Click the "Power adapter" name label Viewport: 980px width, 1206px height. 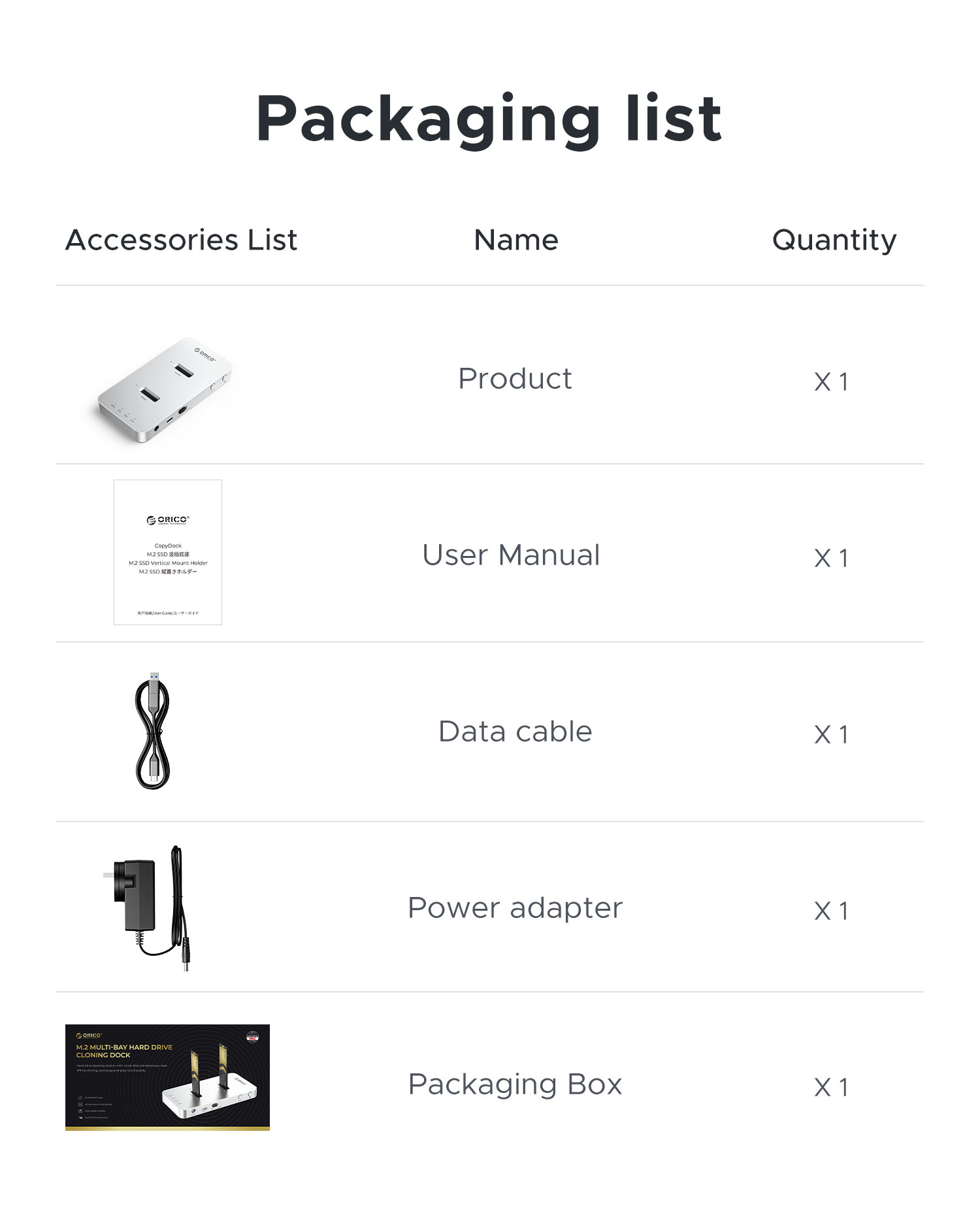click(x=515, y=908)
